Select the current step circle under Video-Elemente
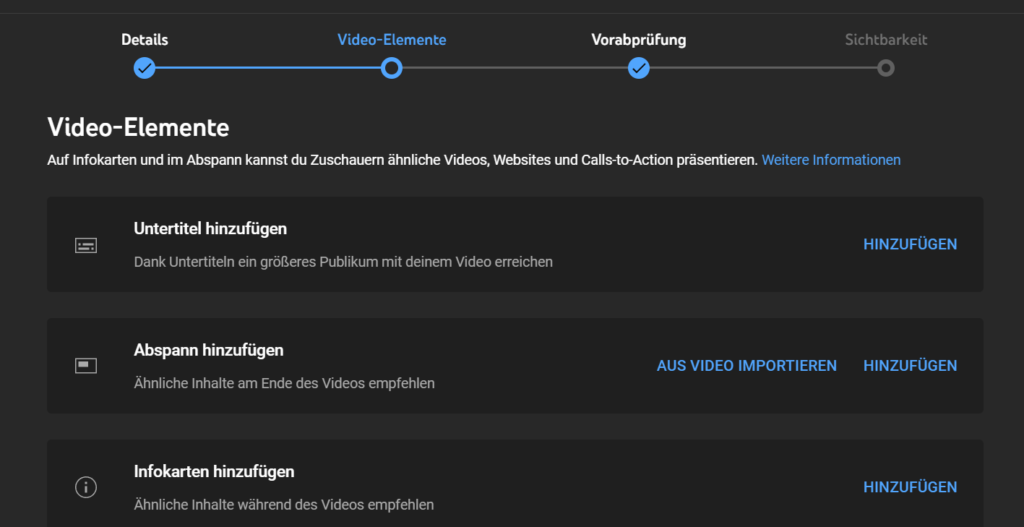This screenshot has height=527, width=1024. pyautogui.click(x=392, y=68)
